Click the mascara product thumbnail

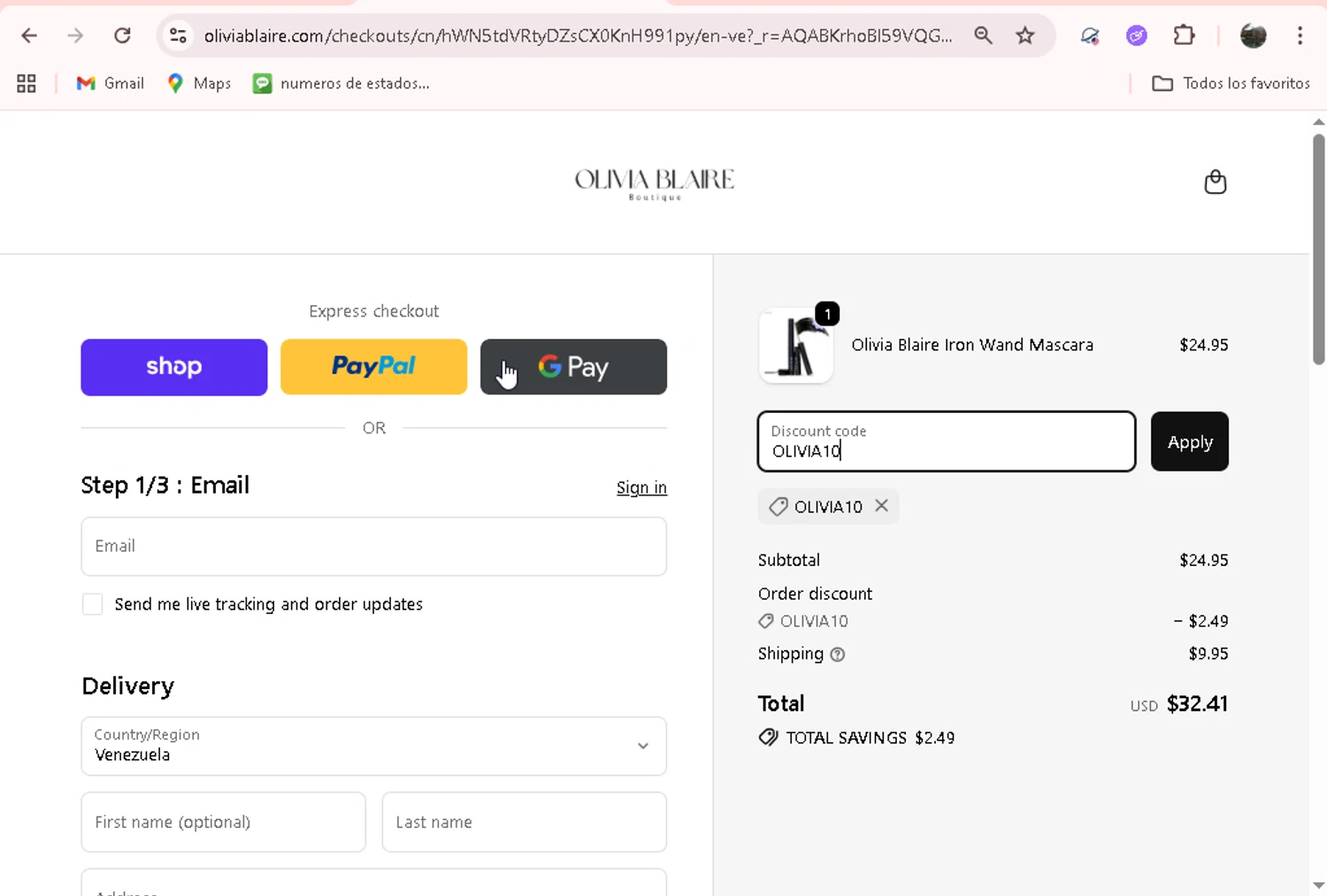[796, 346]
